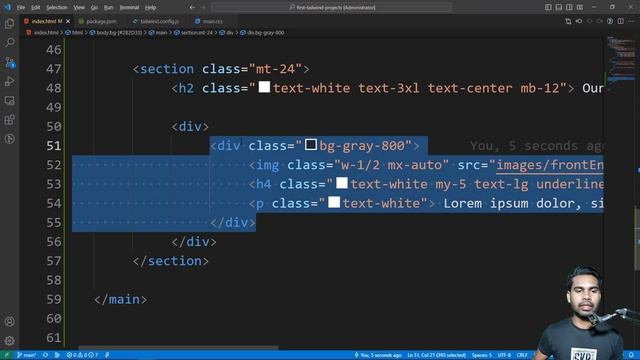Click the split editor right icon
Image resolution: width=640 pixels, height=360 pixels.
click(x=620, y=21)
